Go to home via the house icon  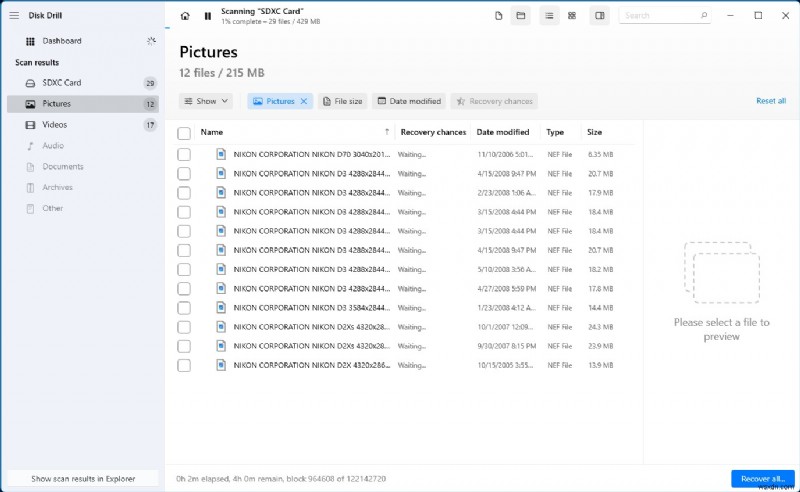[185, 16]
